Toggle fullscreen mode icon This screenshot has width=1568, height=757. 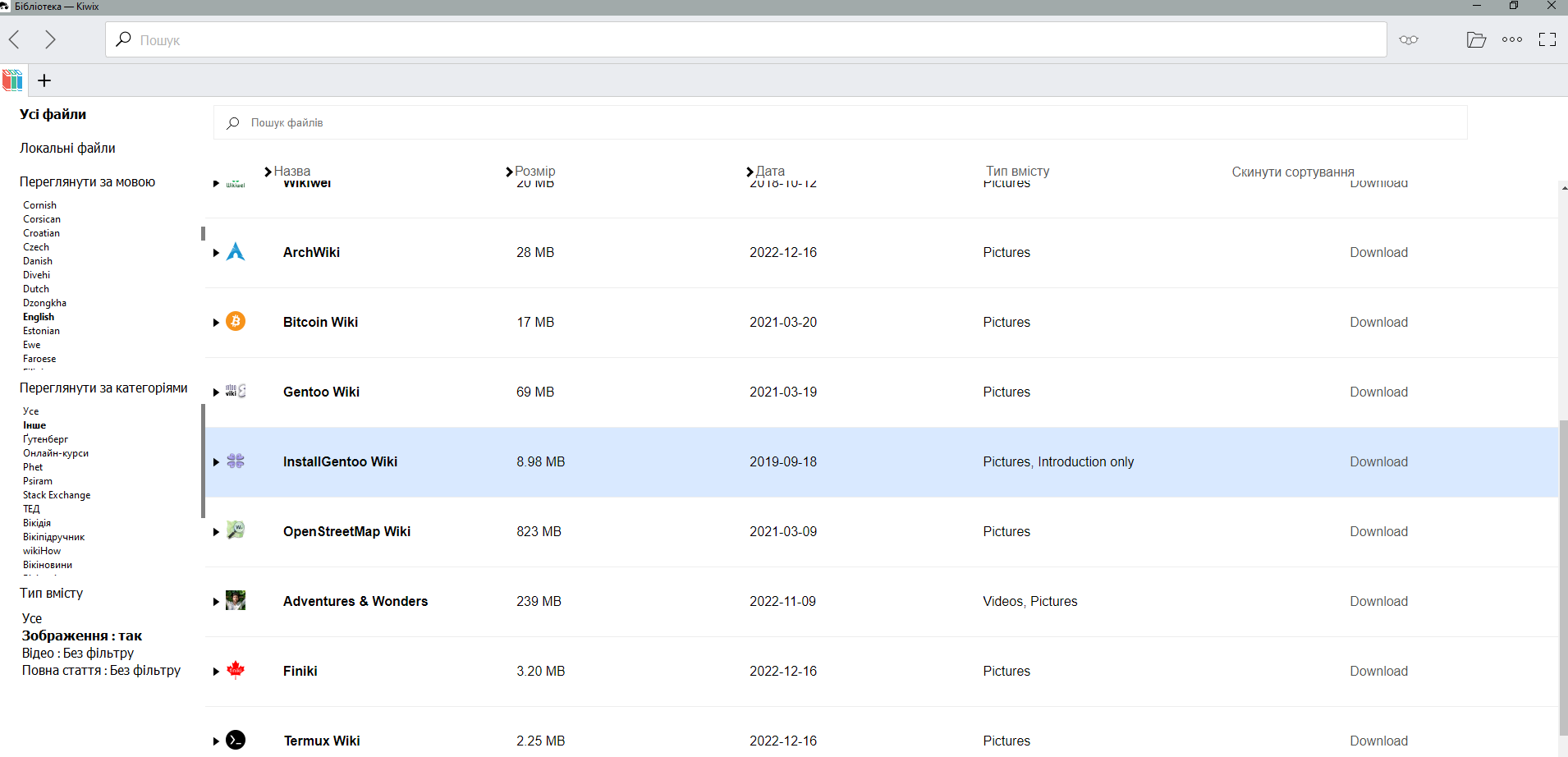point(1547,39)
